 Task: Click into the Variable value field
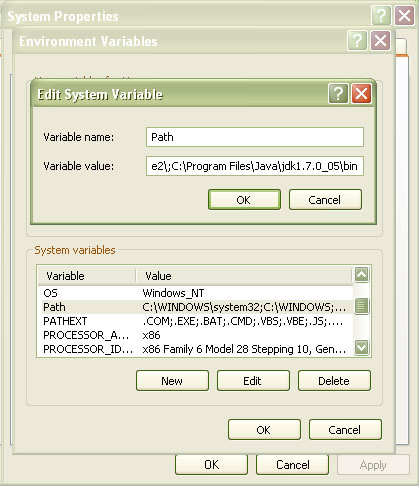coord(255,166)
